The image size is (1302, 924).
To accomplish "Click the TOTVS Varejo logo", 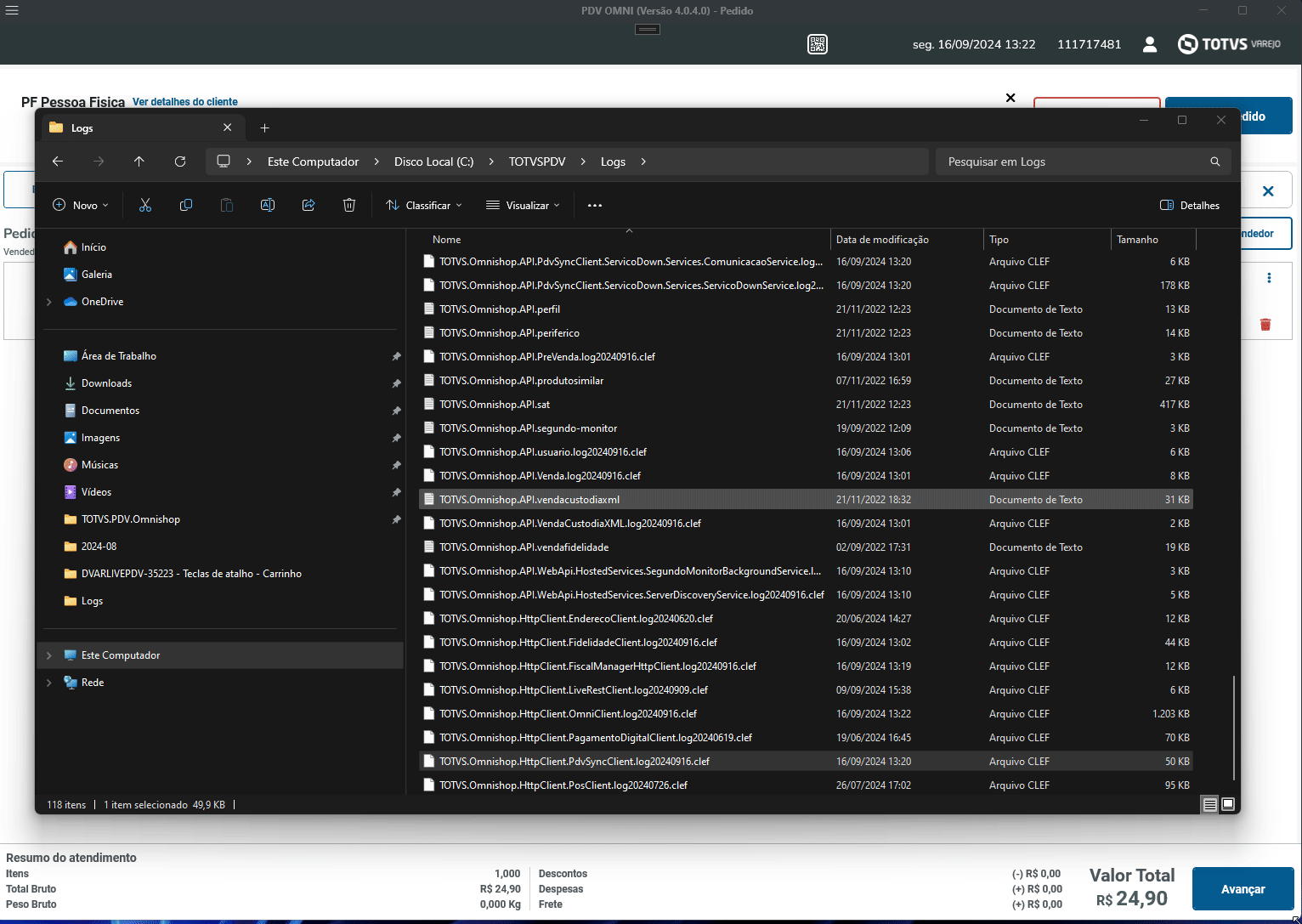I will tap(1229, 44).
